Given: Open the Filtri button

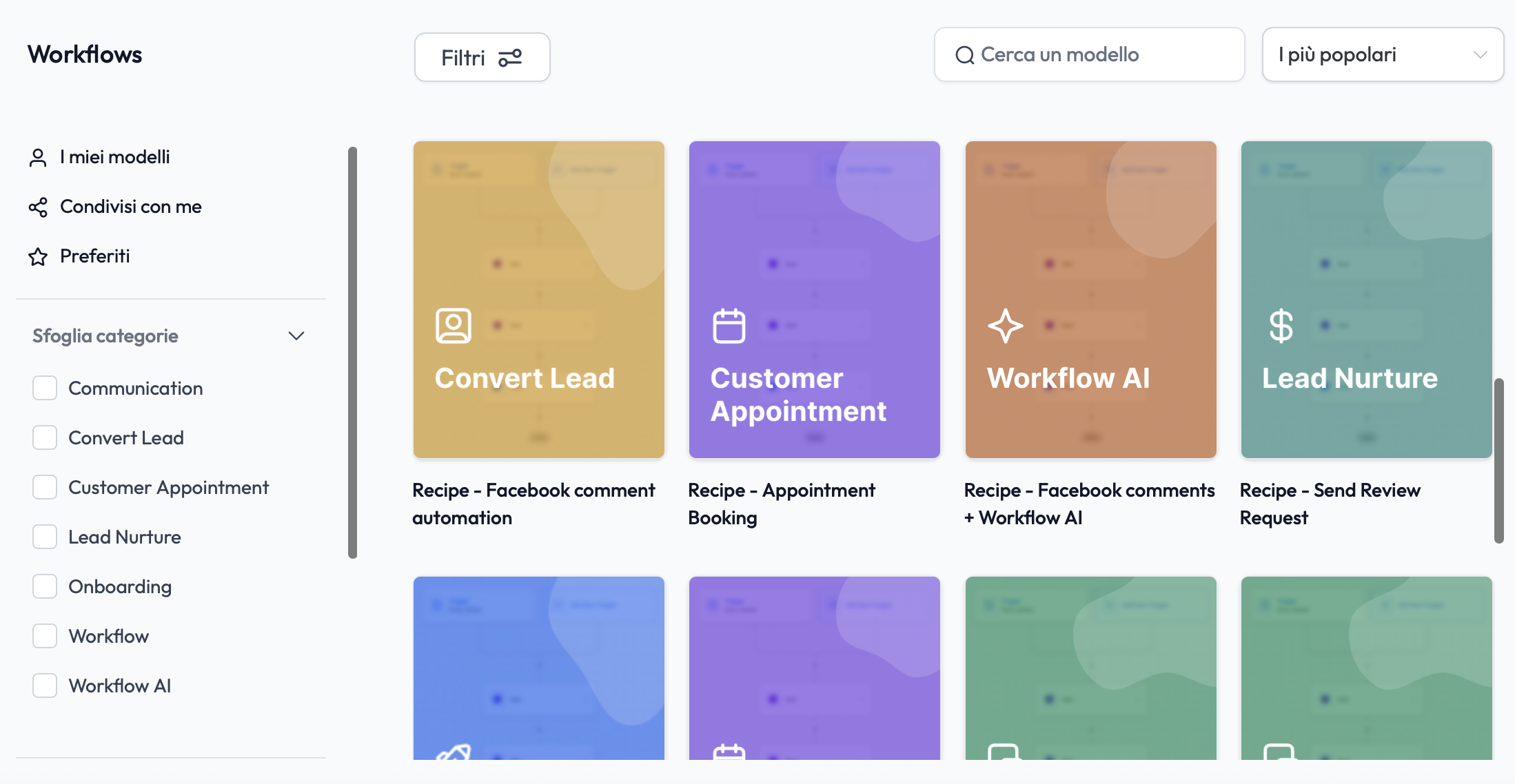Looking at the screenshot, I should (482, 57).
